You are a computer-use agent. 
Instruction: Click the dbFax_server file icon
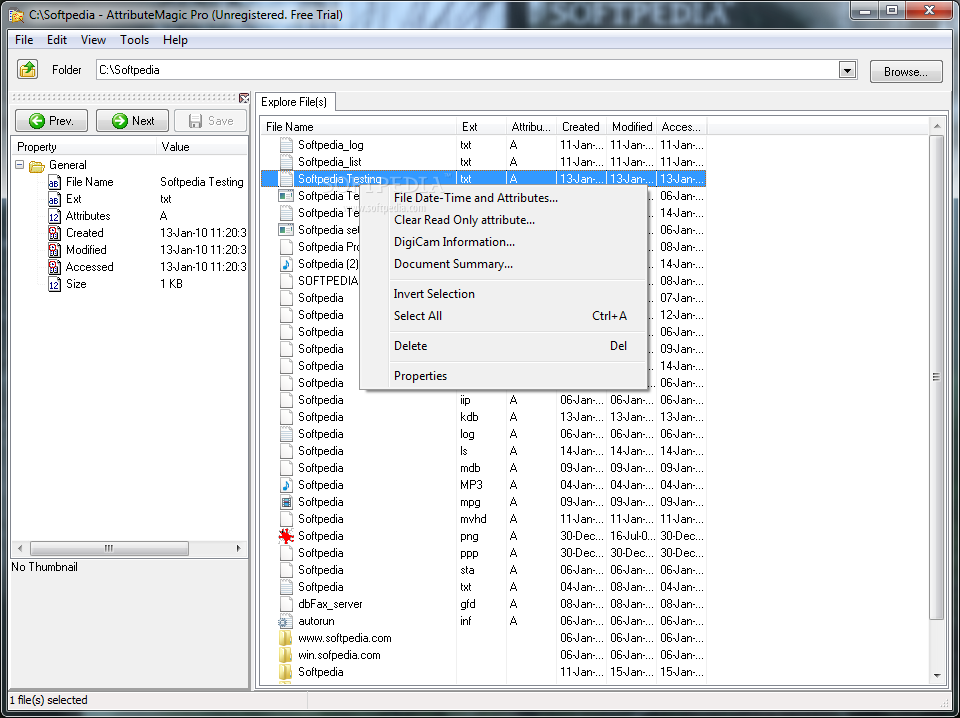click(286, 604)
